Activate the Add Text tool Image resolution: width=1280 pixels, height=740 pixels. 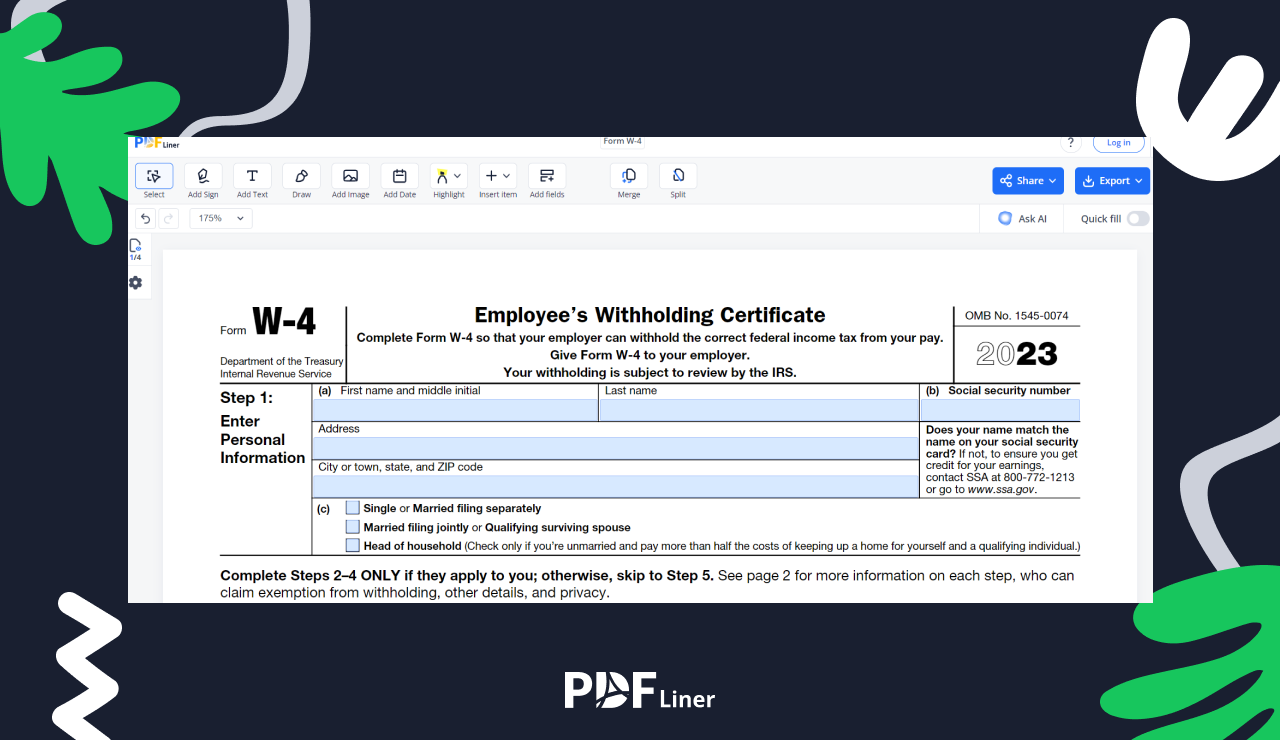[252, 180]
